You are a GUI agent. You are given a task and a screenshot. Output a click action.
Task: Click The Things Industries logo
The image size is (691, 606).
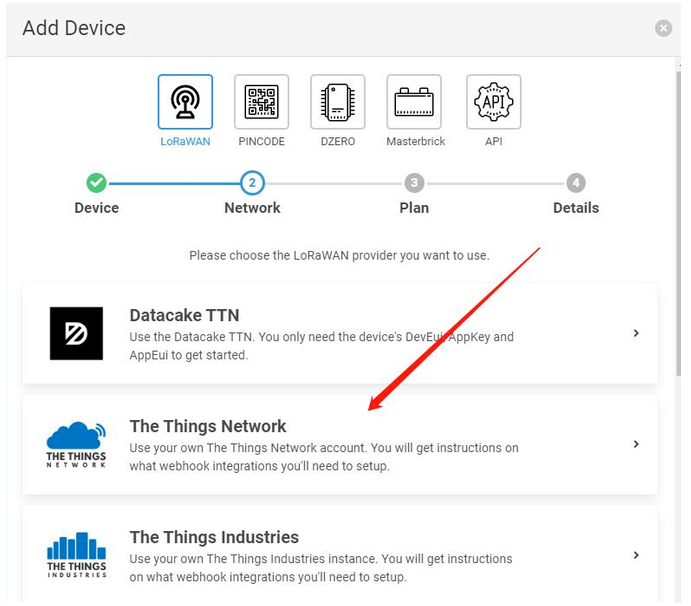coord(76,555)
